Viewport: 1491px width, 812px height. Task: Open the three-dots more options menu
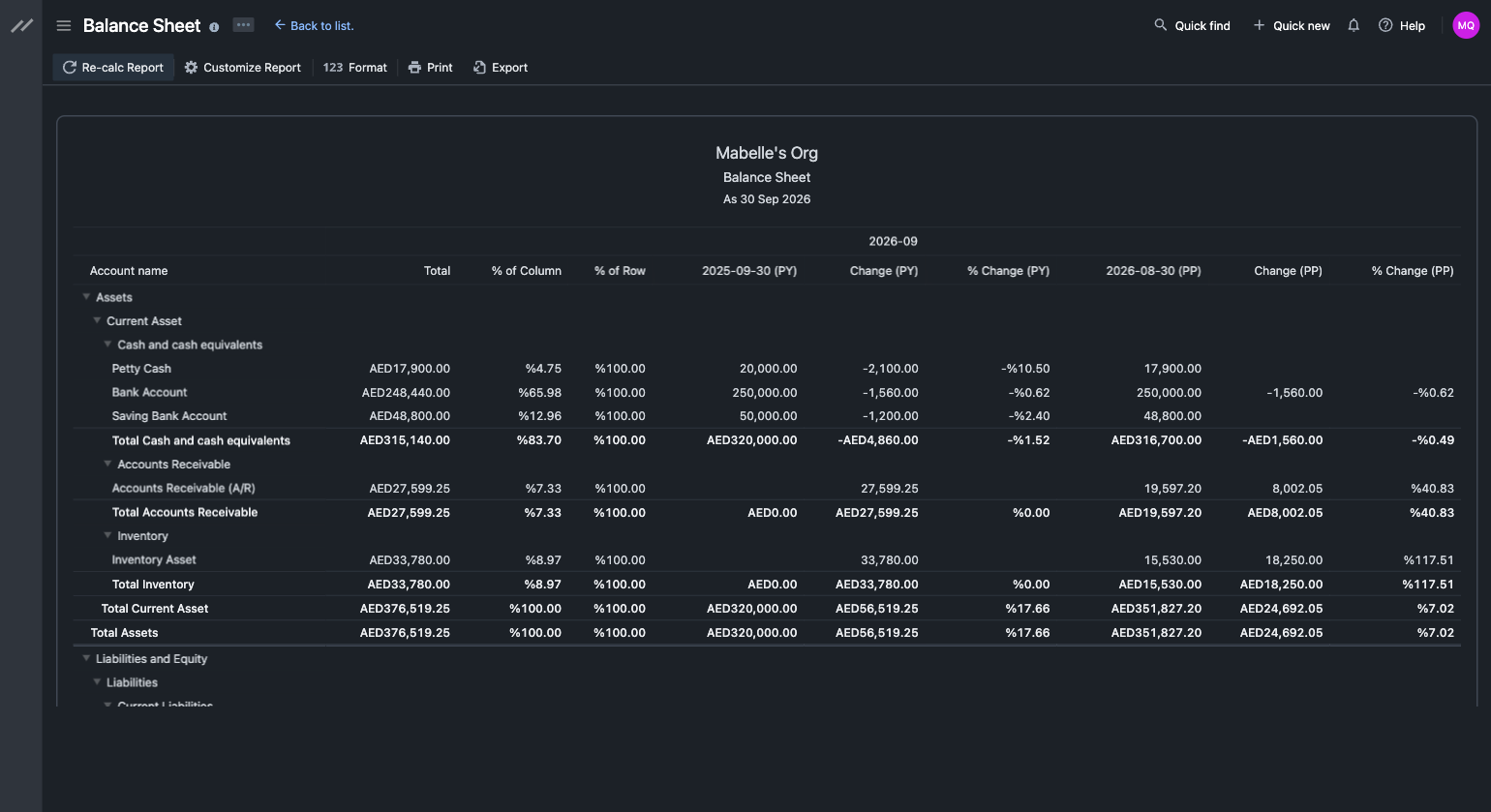click(244, 25)
